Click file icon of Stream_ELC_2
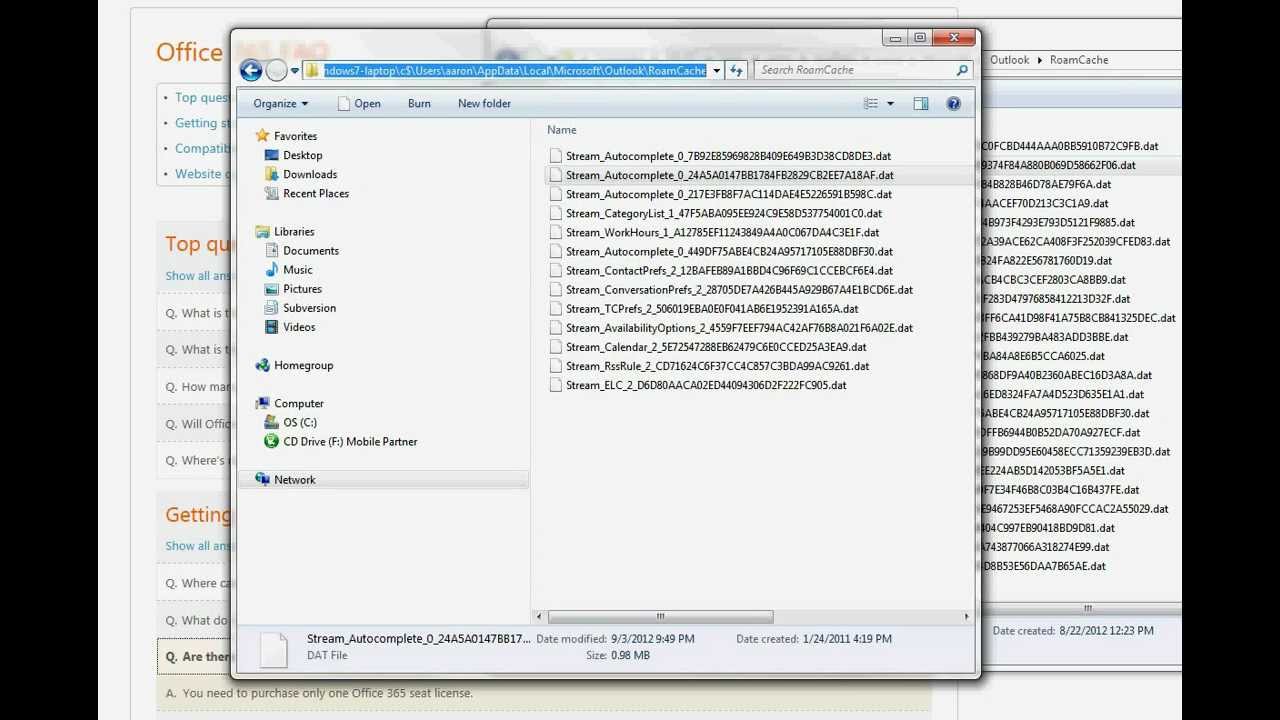The image size is (1280, 720). 556,385
